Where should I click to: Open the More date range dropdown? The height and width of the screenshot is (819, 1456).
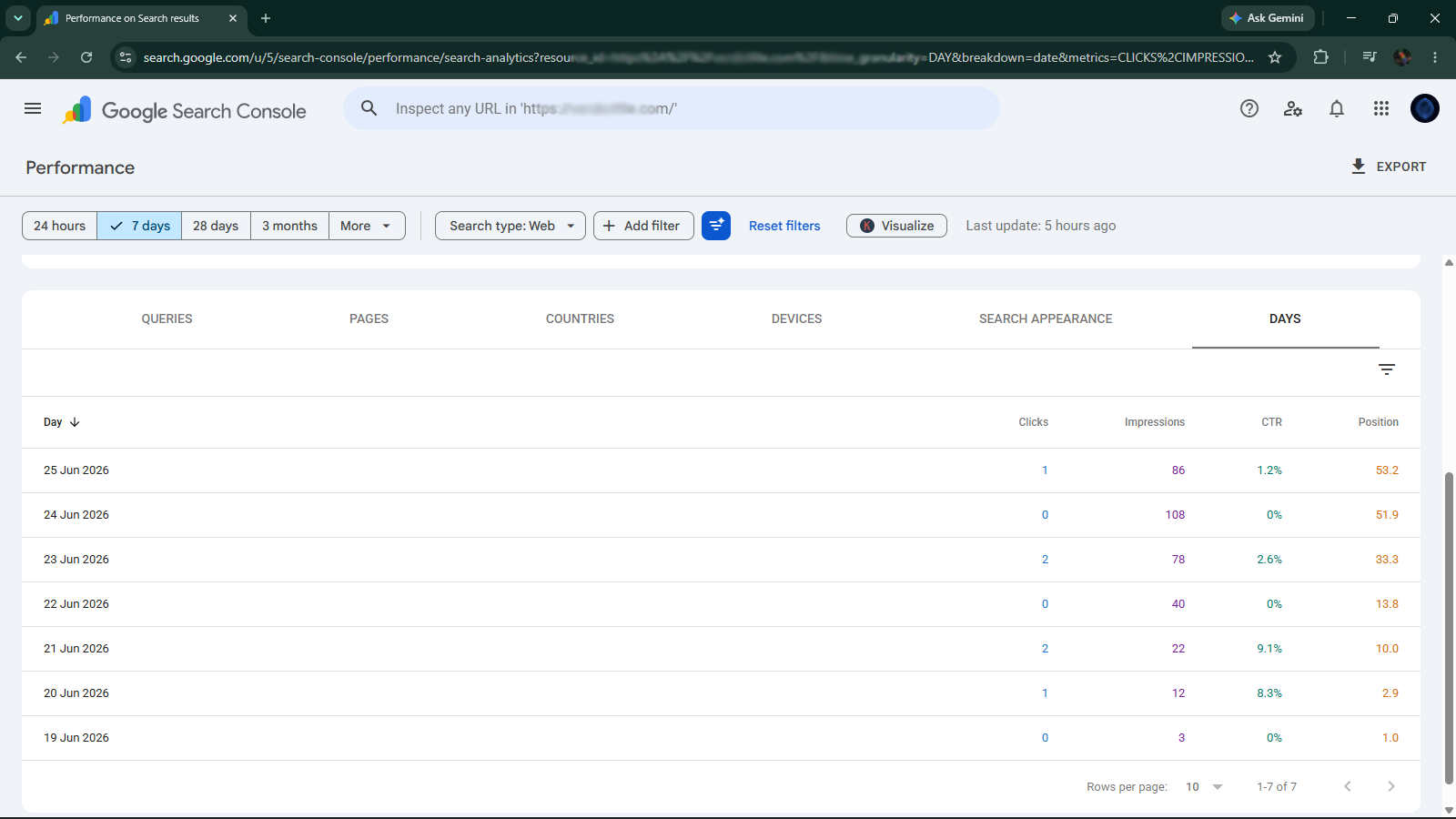(367, 226)
